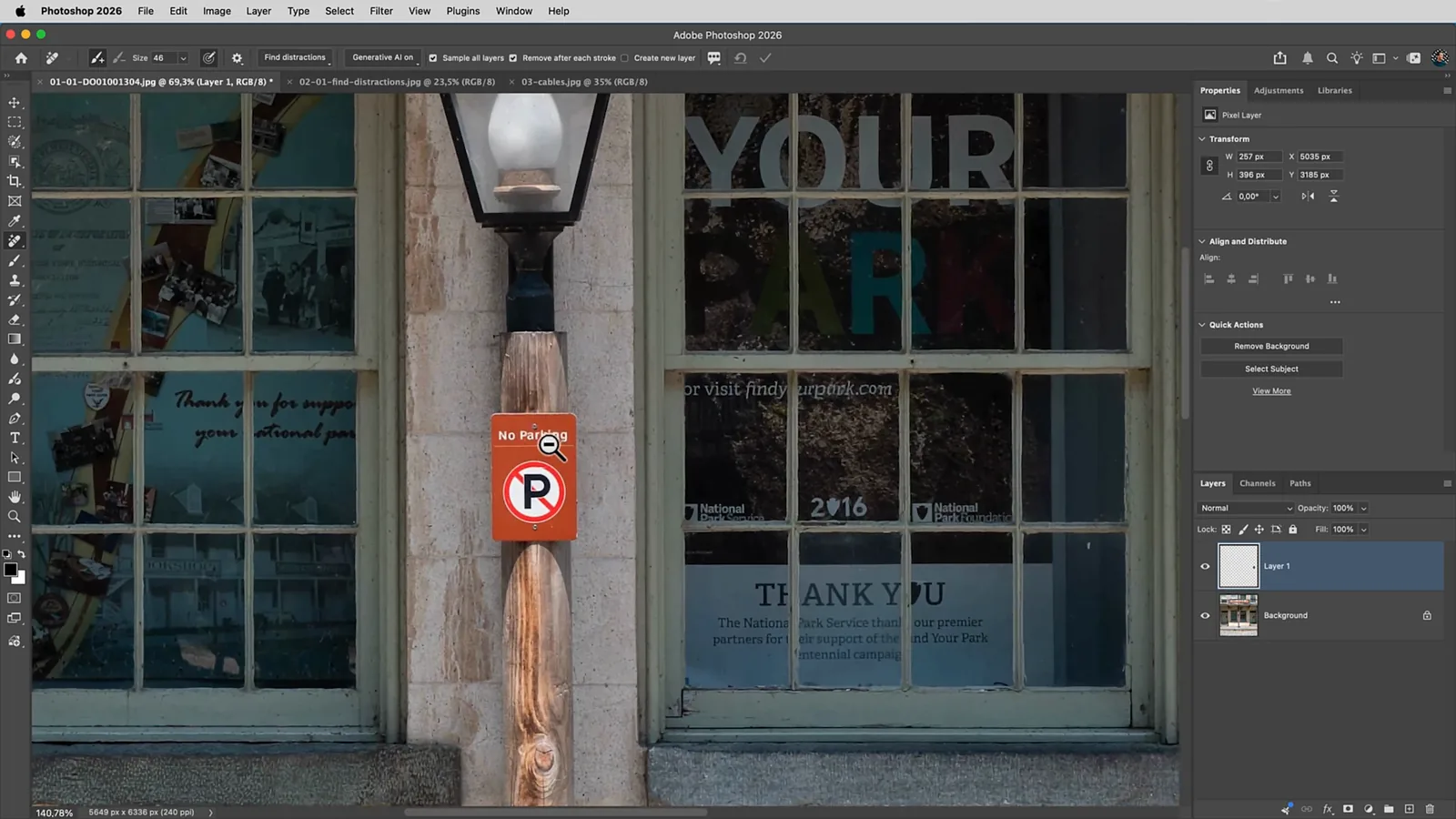The width and height of the screenshot is (1456, 819).
Task: Enable Create new layer checkbox
Action: coord(624,57)
